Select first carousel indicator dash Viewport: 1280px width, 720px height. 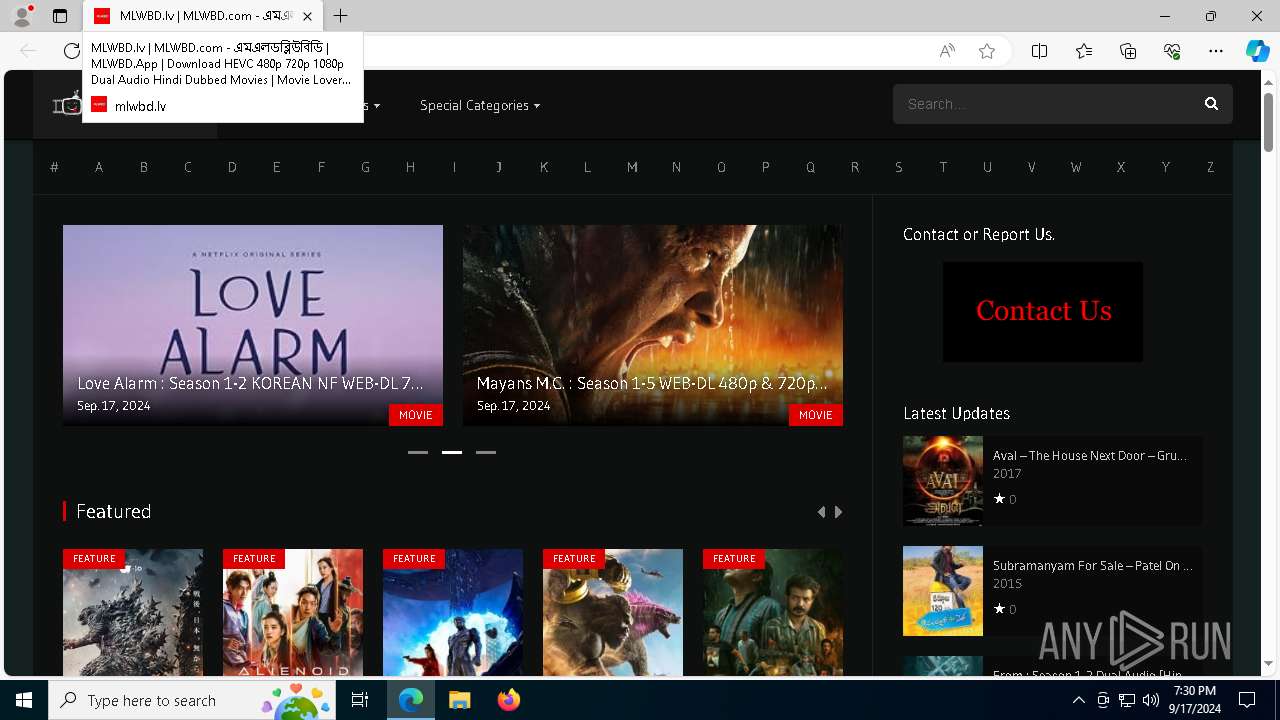(x=418, y=452)
